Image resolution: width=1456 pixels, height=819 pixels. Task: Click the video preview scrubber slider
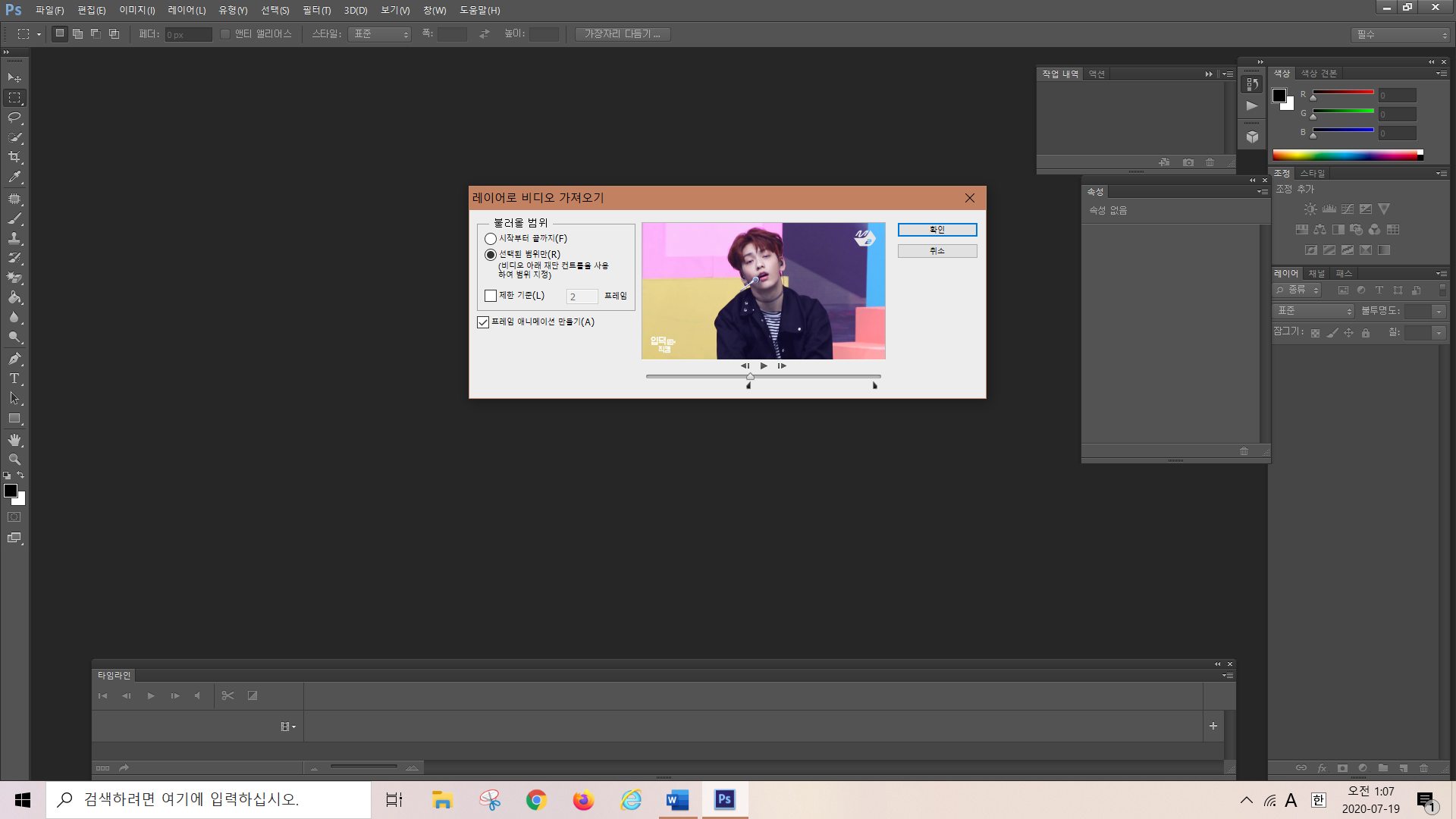coord(750,377)
